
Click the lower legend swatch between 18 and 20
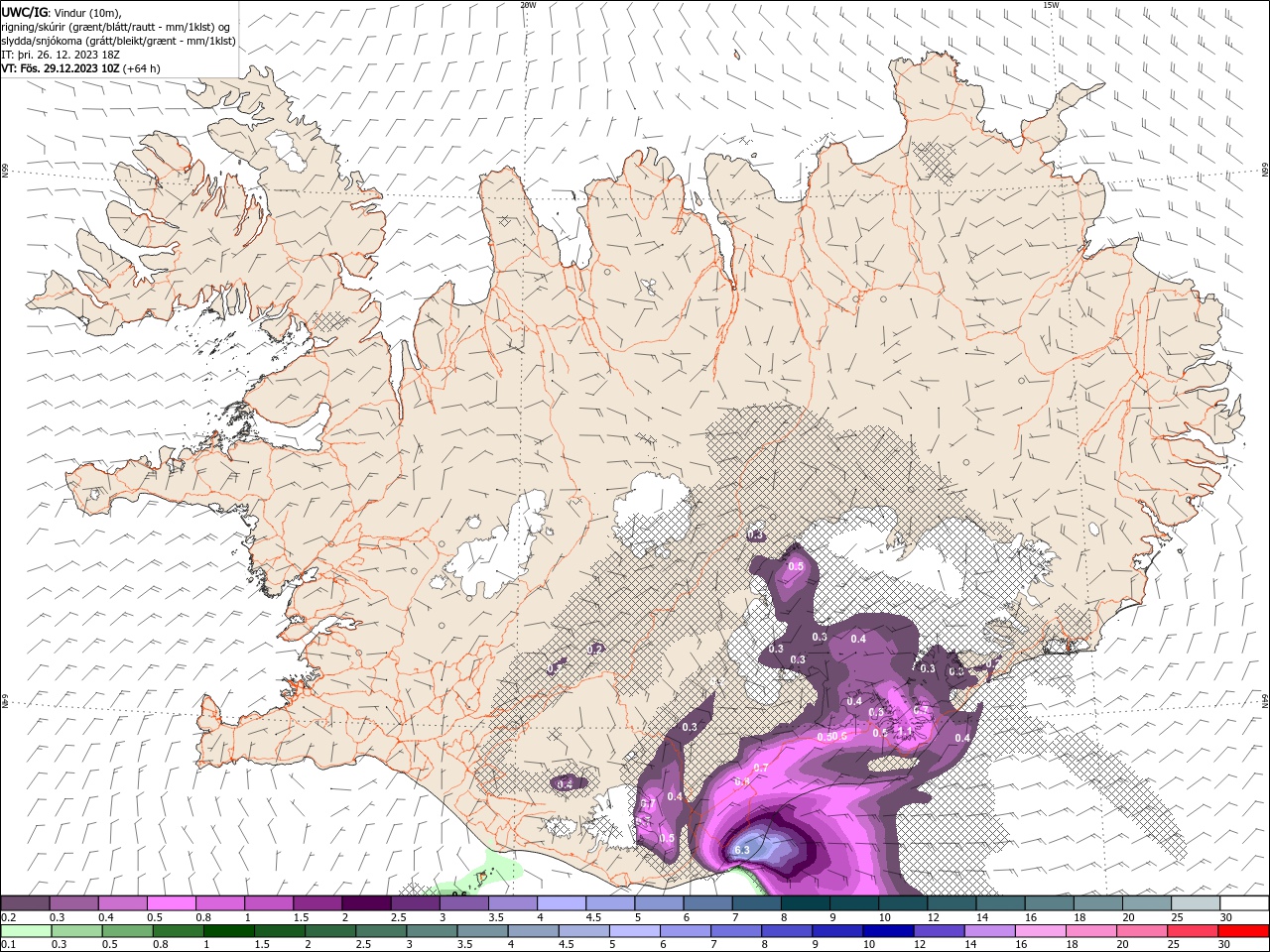(x=1089, y=931)
